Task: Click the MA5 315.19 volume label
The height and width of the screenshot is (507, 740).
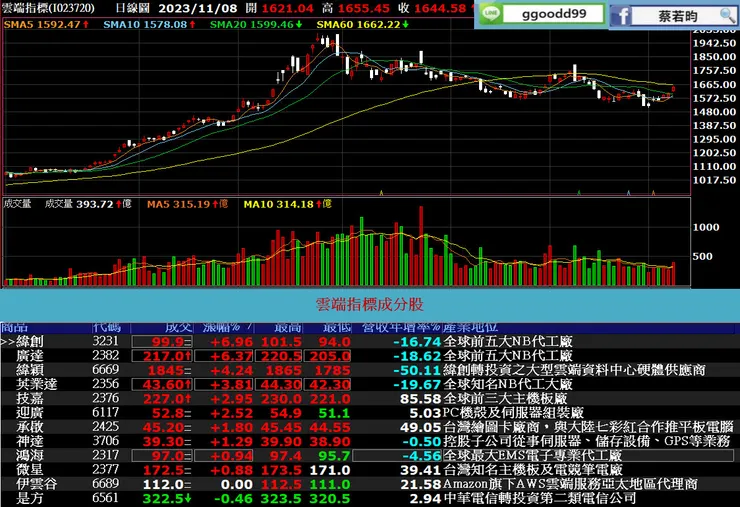Action: pos(187,204)
